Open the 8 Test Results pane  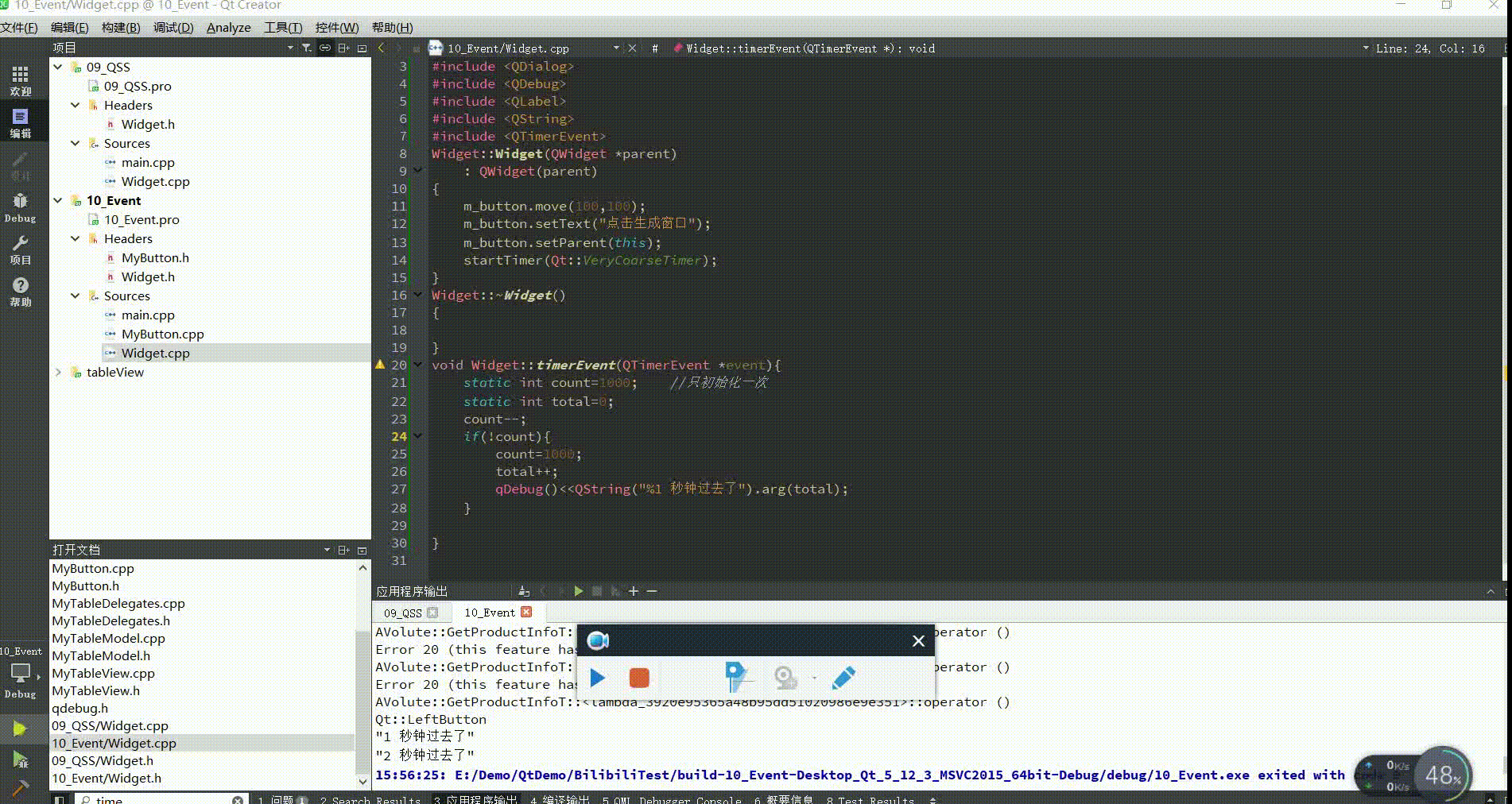pyautogui.click(x=870, y=799)
